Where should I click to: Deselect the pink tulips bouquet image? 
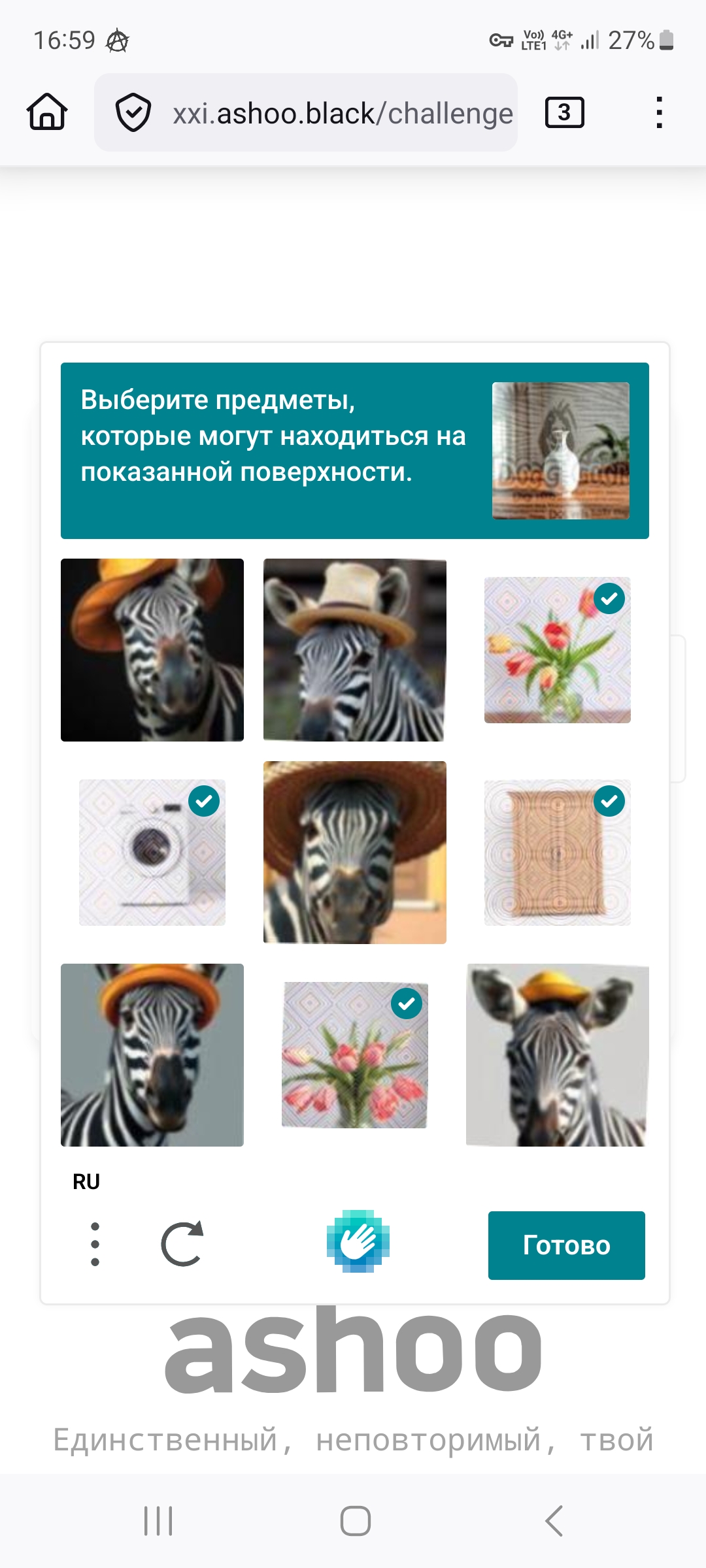355,1055
